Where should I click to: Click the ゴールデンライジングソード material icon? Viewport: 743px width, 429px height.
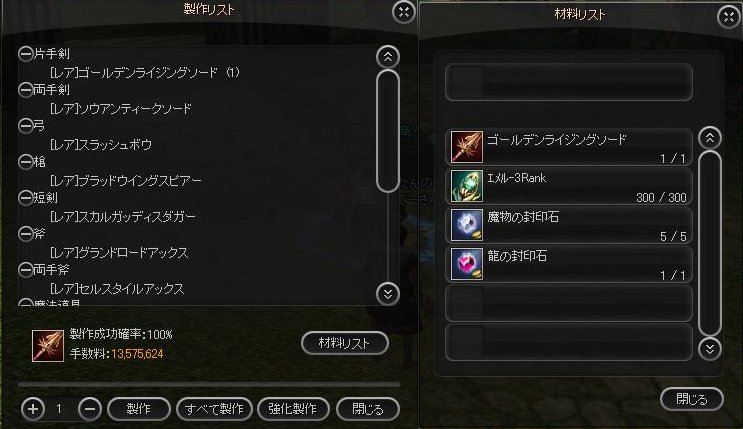tap(467, 147)
